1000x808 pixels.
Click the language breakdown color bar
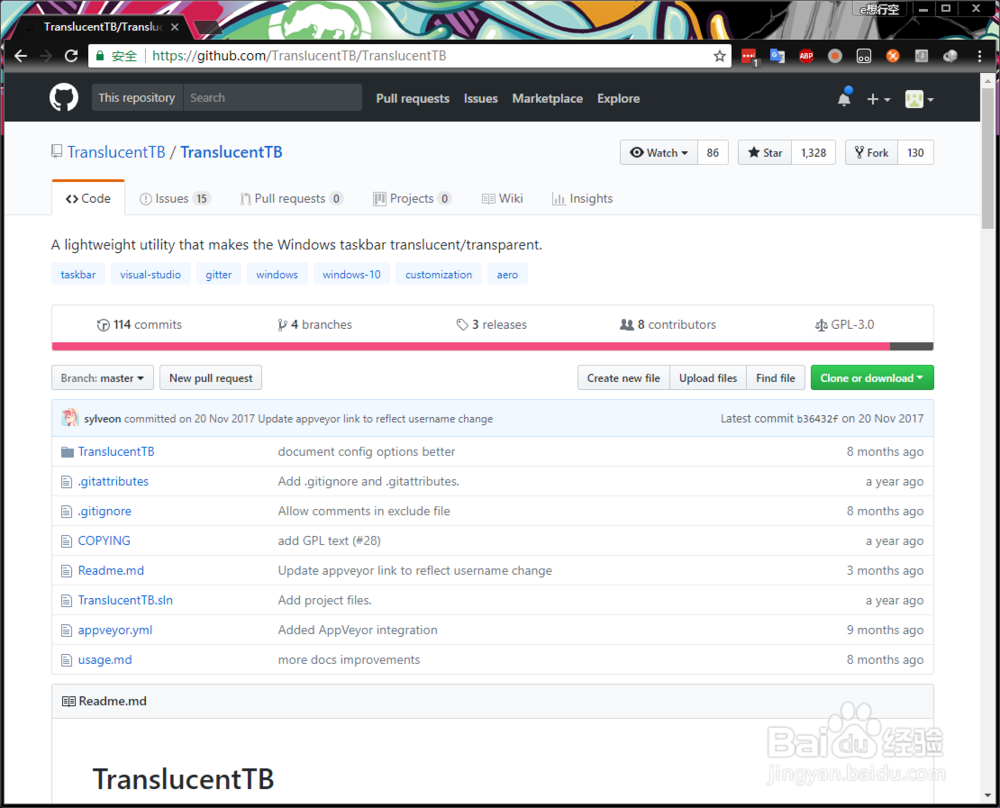[492, 346]
